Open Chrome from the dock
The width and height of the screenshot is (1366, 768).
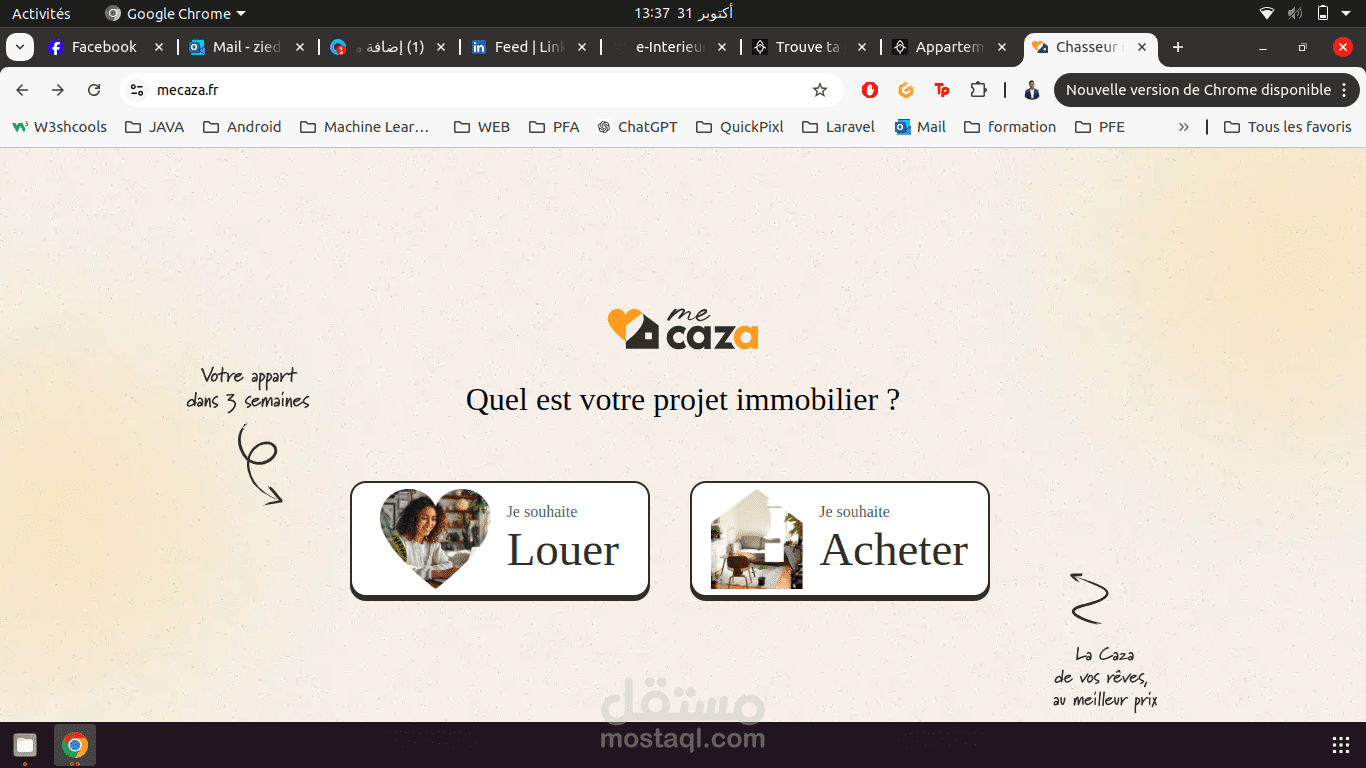coord(75,745)
